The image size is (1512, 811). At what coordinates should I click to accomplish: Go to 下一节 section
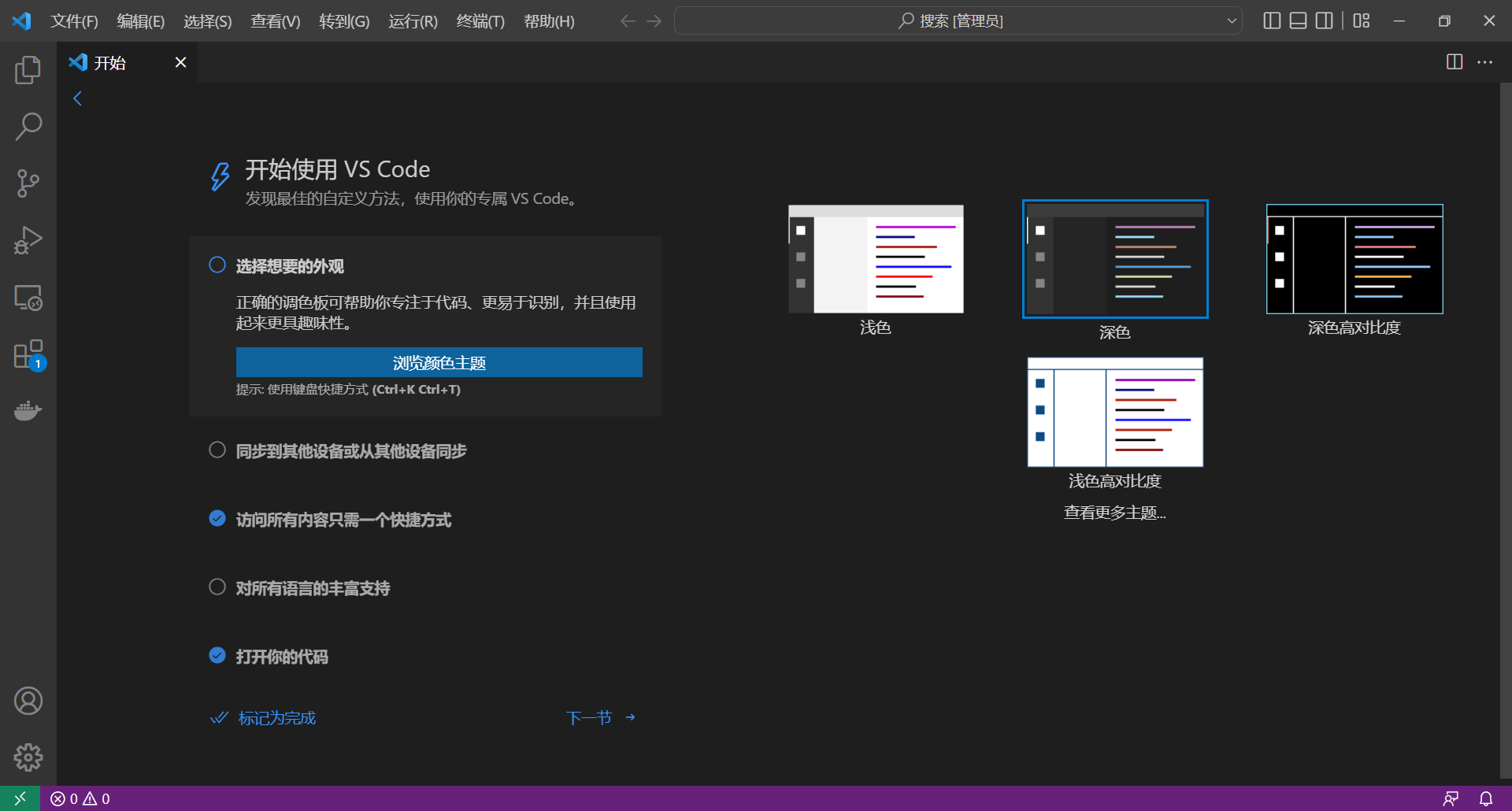pos(601,717)
